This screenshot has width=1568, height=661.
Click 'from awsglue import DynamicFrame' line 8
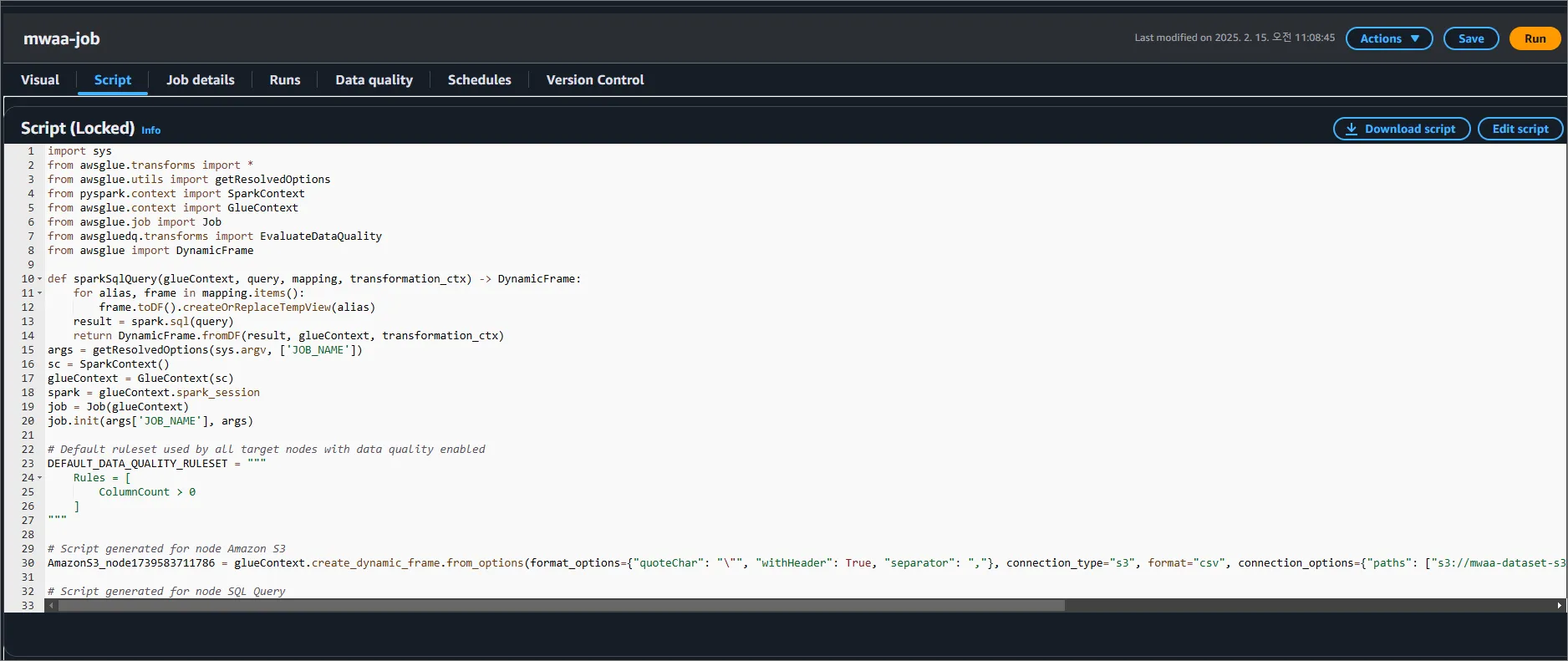[x=150, y=251]
